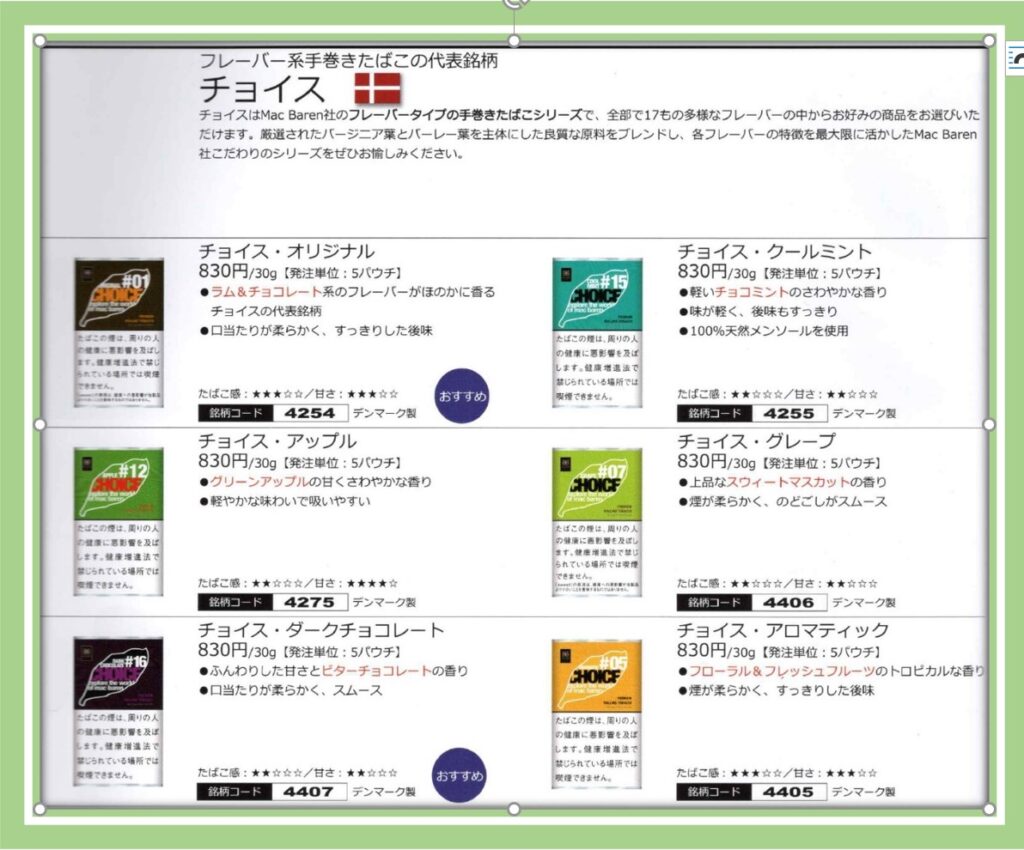Click the red text チョコミント
The height and width of the screenshot is (850, 1024).
click(751, 292)
